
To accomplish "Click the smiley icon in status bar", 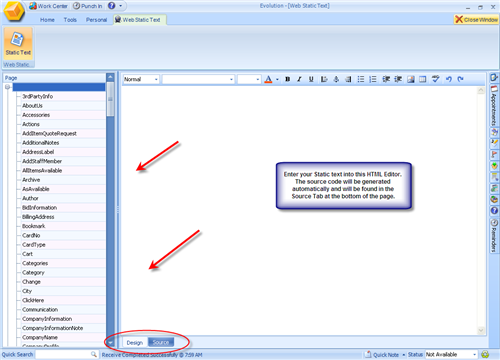I will (485, 354).
